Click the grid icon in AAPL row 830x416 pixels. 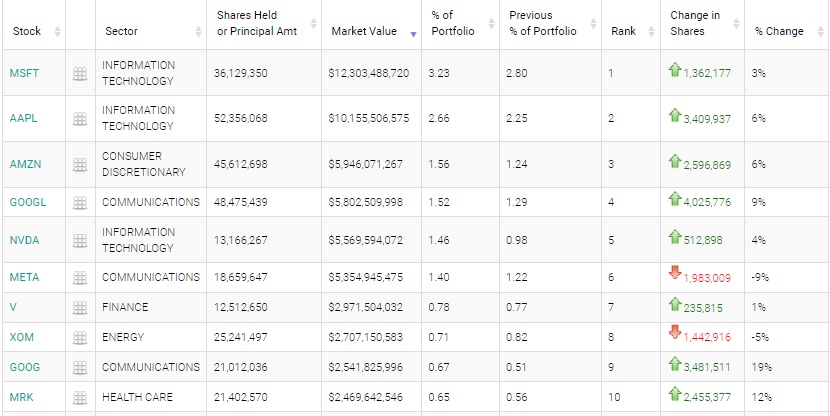point(80,118)
